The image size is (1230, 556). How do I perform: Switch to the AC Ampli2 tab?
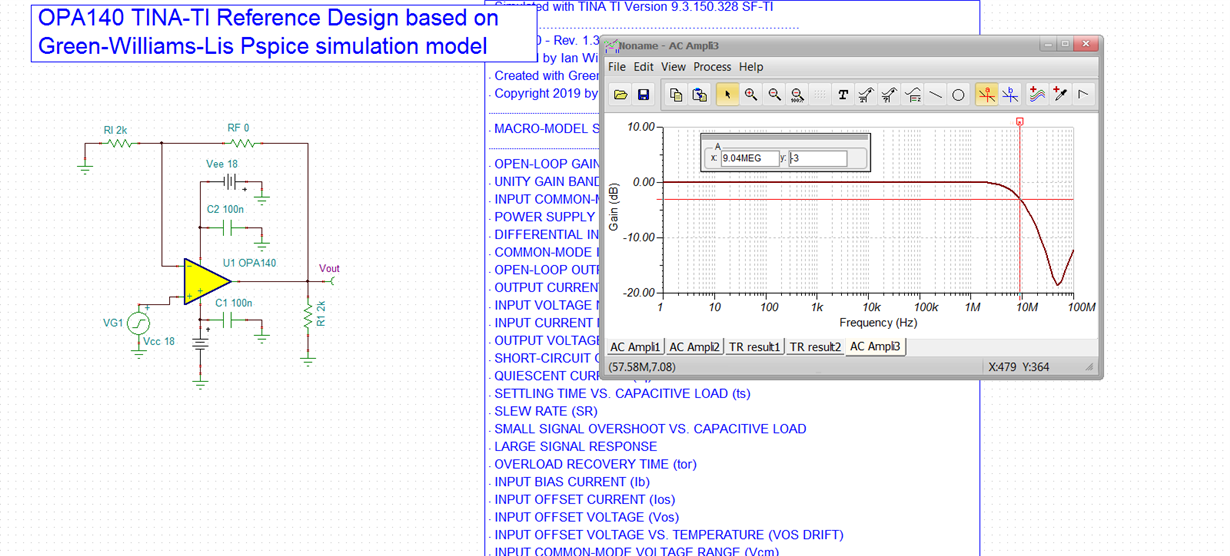click(x=694, y=347)
